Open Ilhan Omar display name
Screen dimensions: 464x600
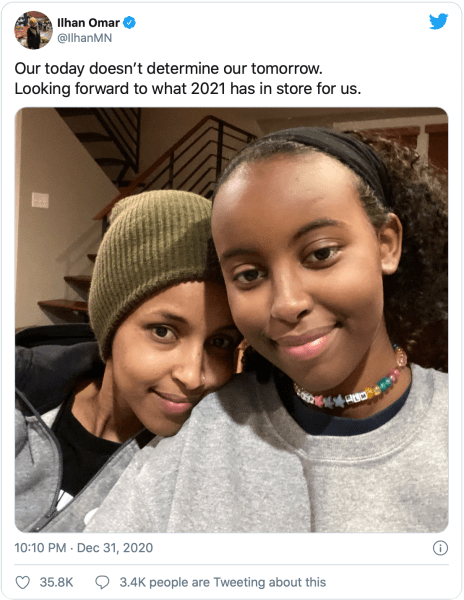point(88,23)
